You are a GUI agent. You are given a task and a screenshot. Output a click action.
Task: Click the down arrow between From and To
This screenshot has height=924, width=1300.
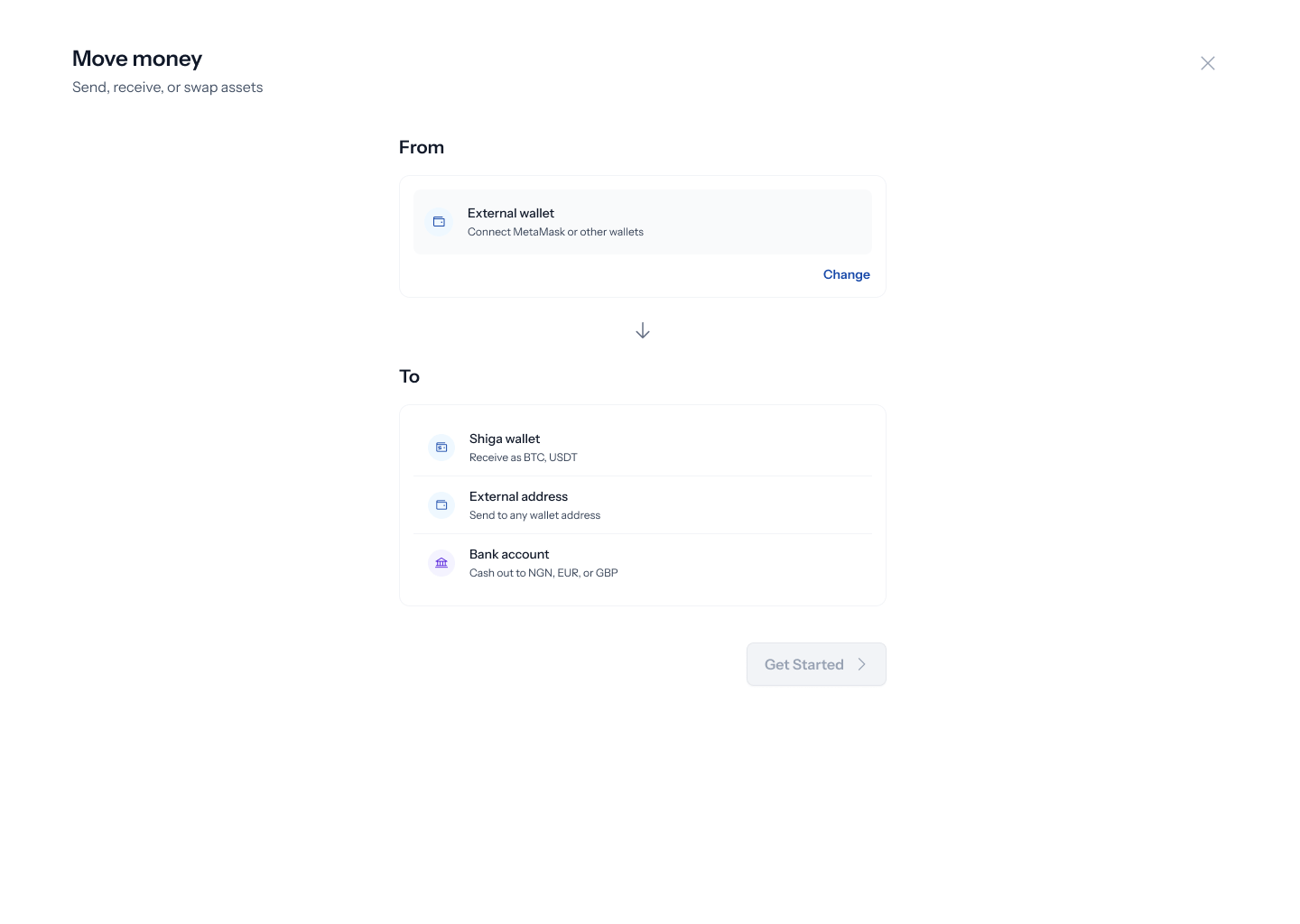pyautogui.click(x=643, y=331)
